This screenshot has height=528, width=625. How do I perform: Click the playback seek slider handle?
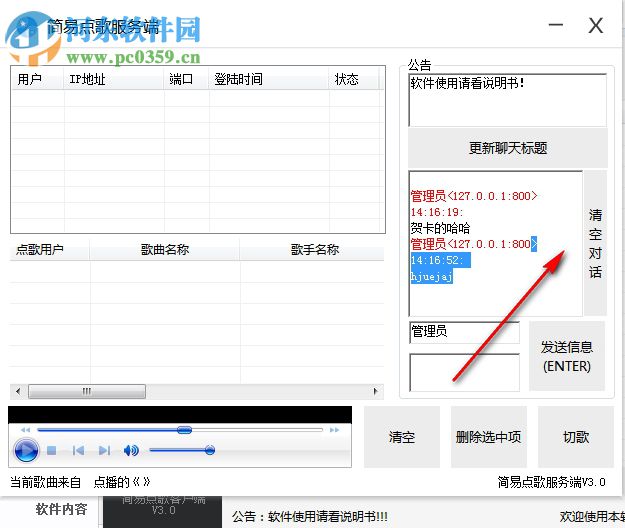tap(184, 430)
